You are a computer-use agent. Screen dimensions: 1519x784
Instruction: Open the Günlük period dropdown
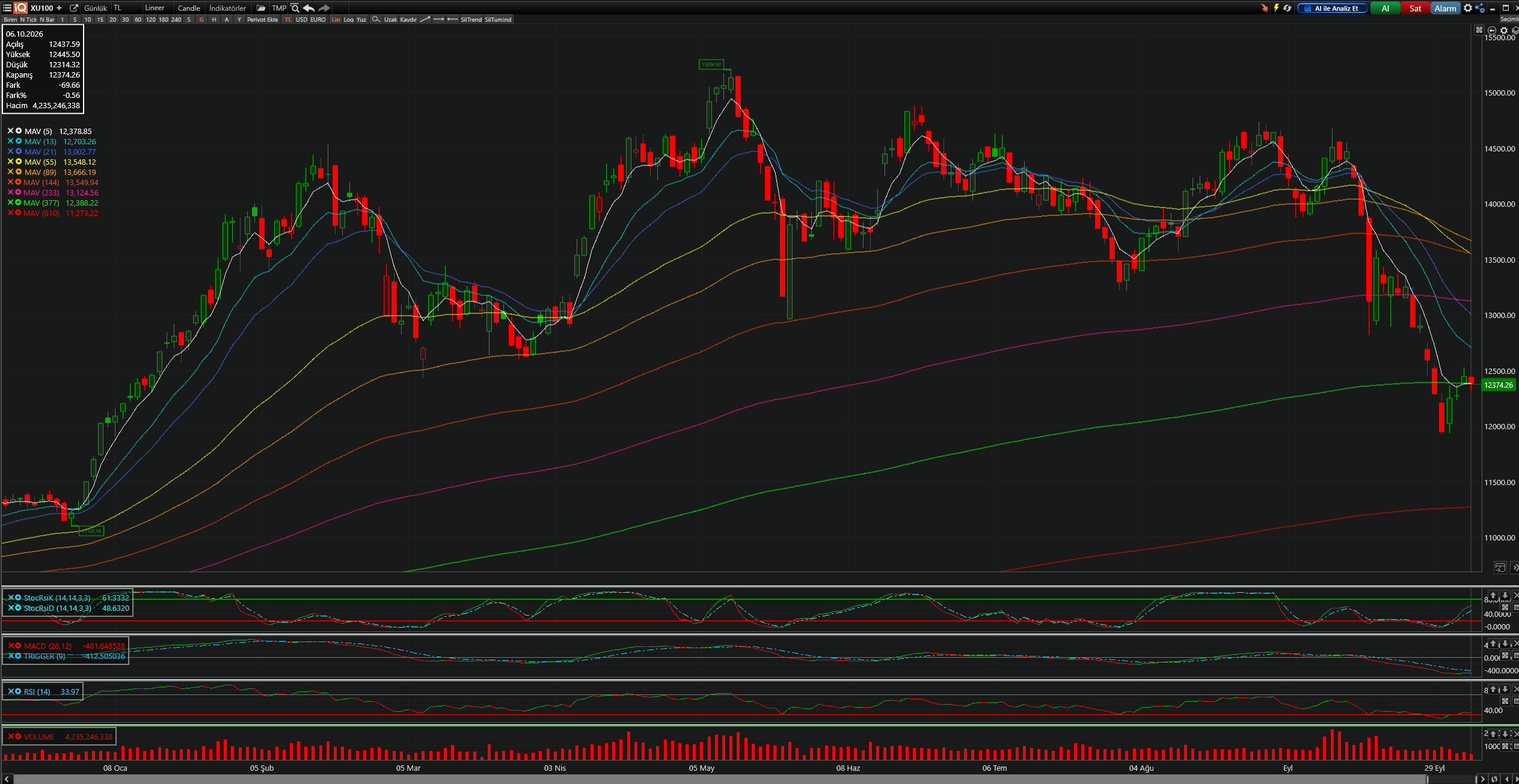coord(95,8)
